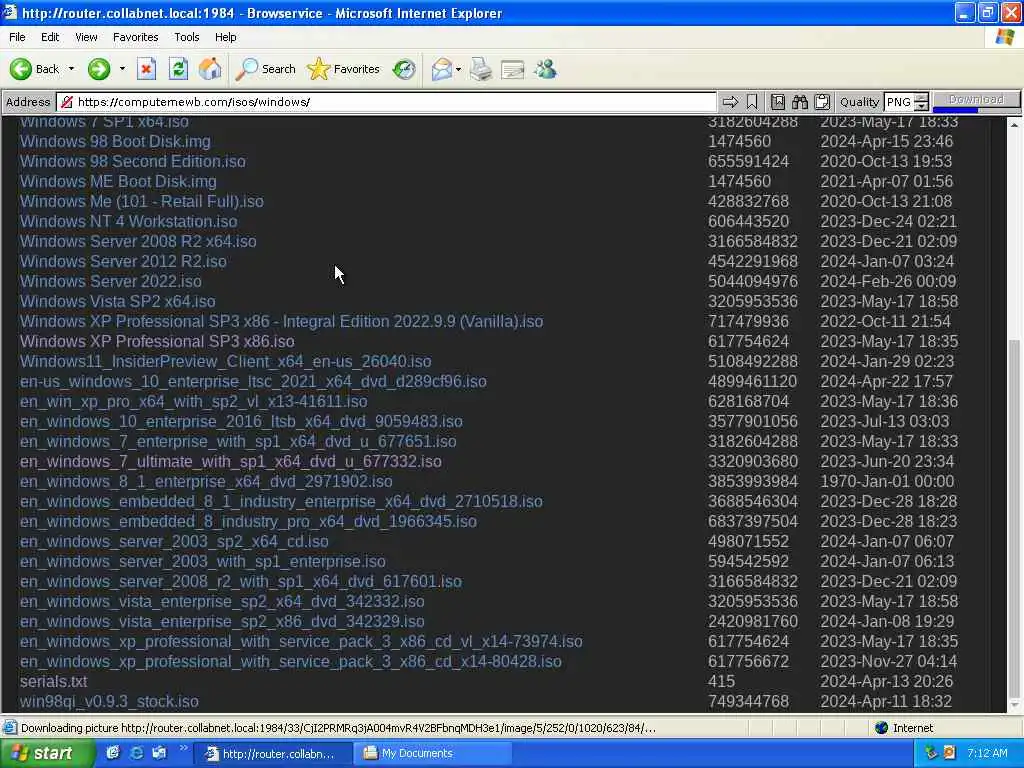1024x768 pixels.
Task: Click the date 1970-Jan-01 00:00
Action: (x=888, y=481)
